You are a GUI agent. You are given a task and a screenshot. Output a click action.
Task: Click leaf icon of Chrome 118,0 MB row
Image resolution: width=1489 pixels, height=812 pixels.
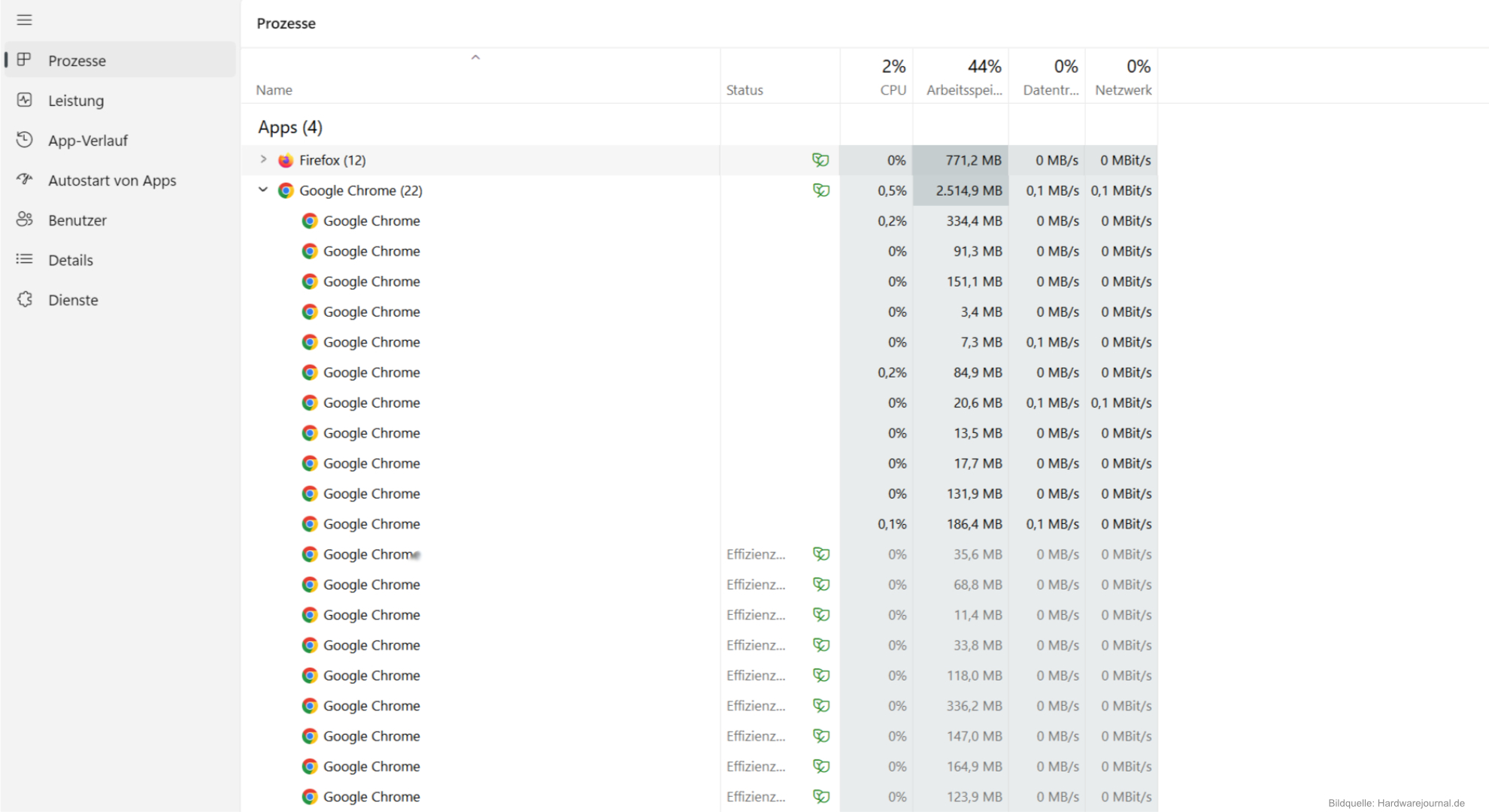pyautogui.click(x=821, y=675)
